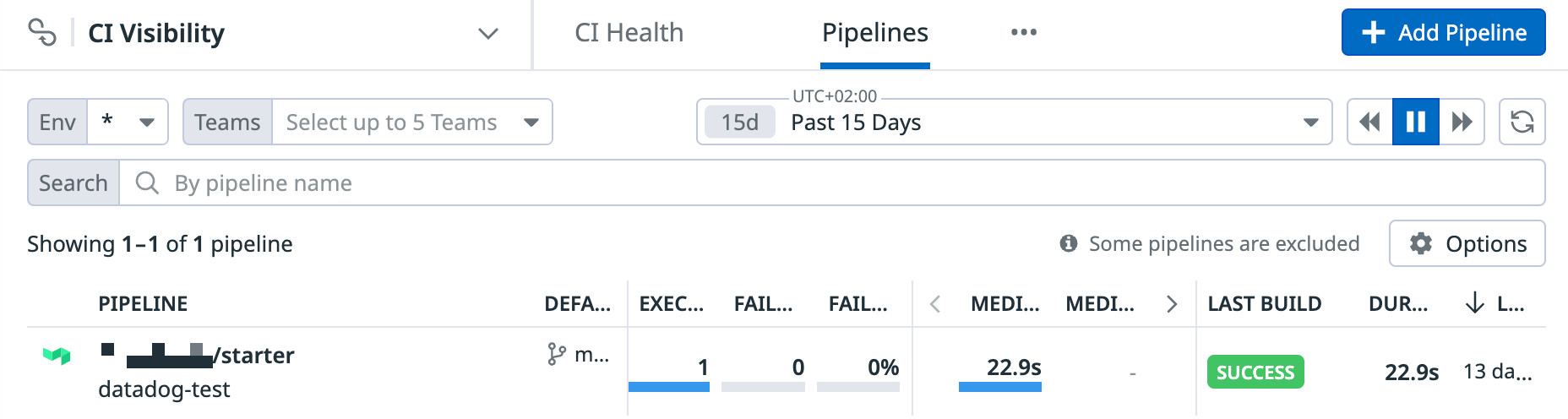This screenshot has height=419, width=1568.
Task: Click the excluded pipelines info icon
Action: 1069,244
